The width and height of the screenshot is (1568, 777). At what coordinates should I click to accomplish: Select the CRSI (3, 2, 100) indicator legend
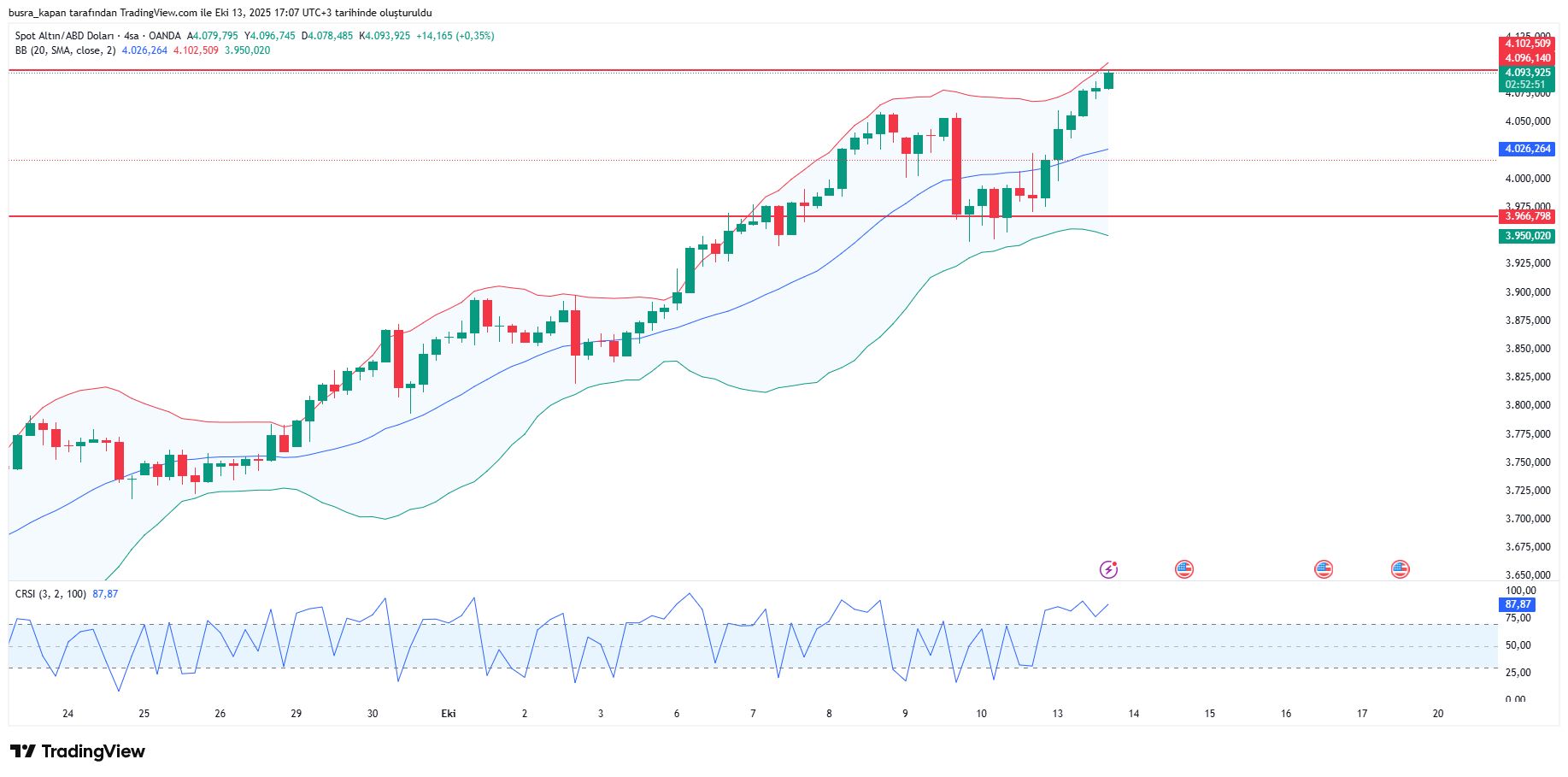[x=50, y=593]
